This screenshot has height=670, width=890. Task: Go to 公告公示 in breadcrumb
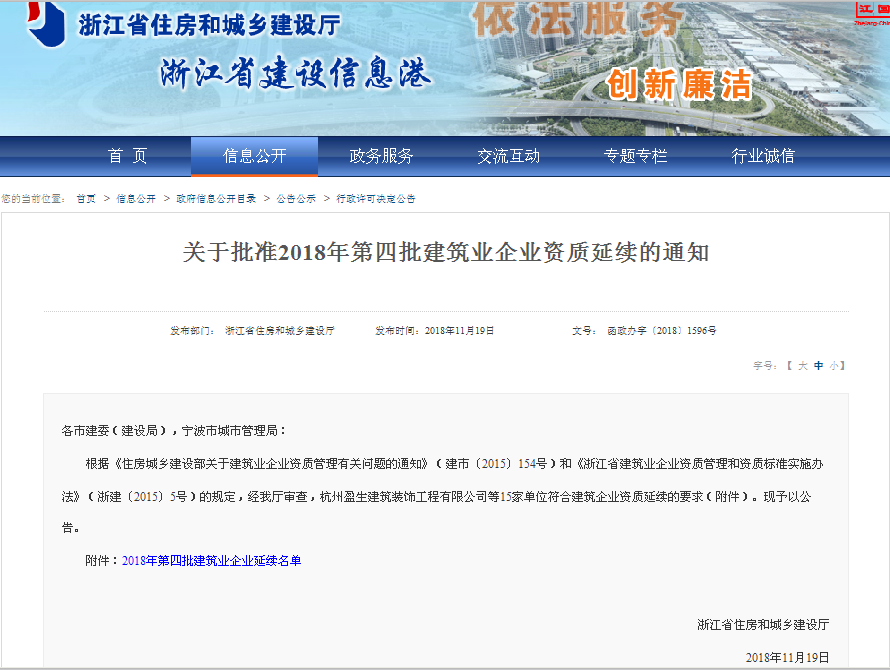pyautogui.click(x=296, y=199)
